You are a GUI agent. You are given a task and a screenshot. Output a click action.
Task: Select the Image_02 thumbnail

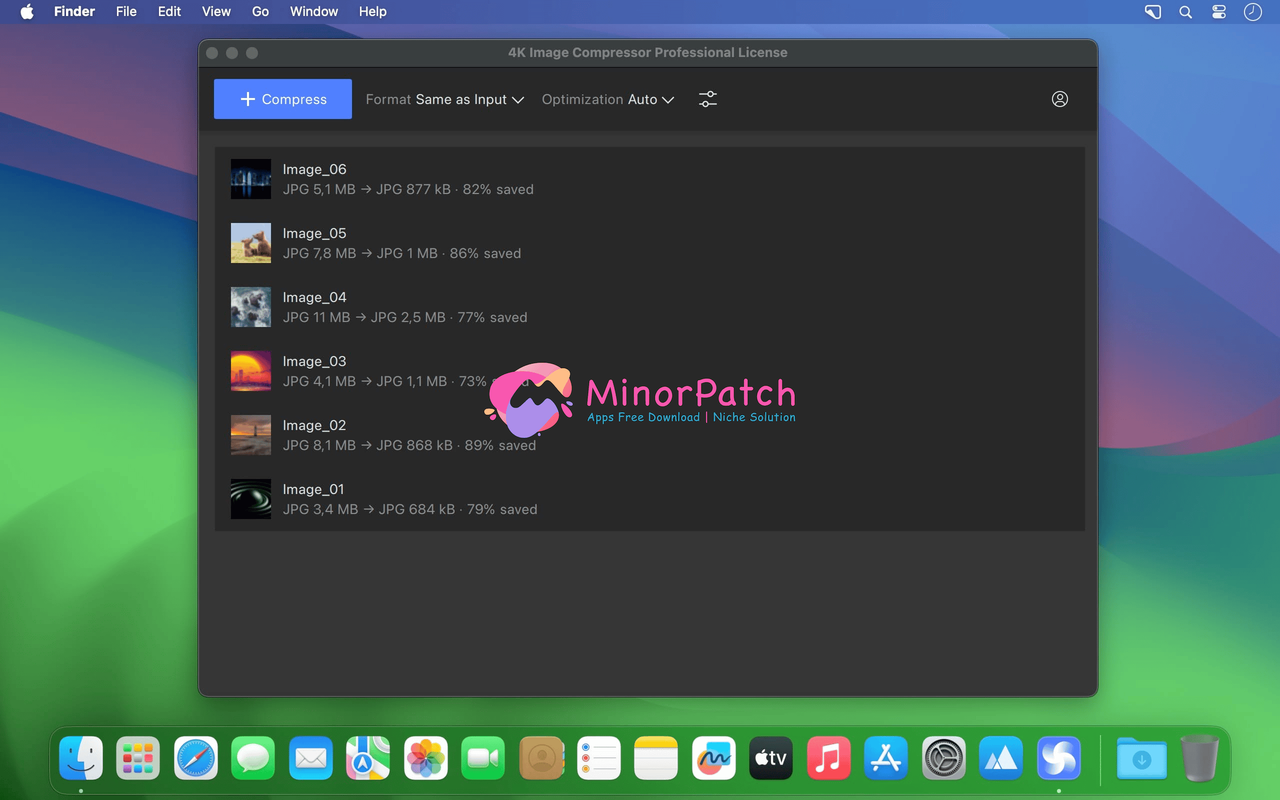(251, 435)
